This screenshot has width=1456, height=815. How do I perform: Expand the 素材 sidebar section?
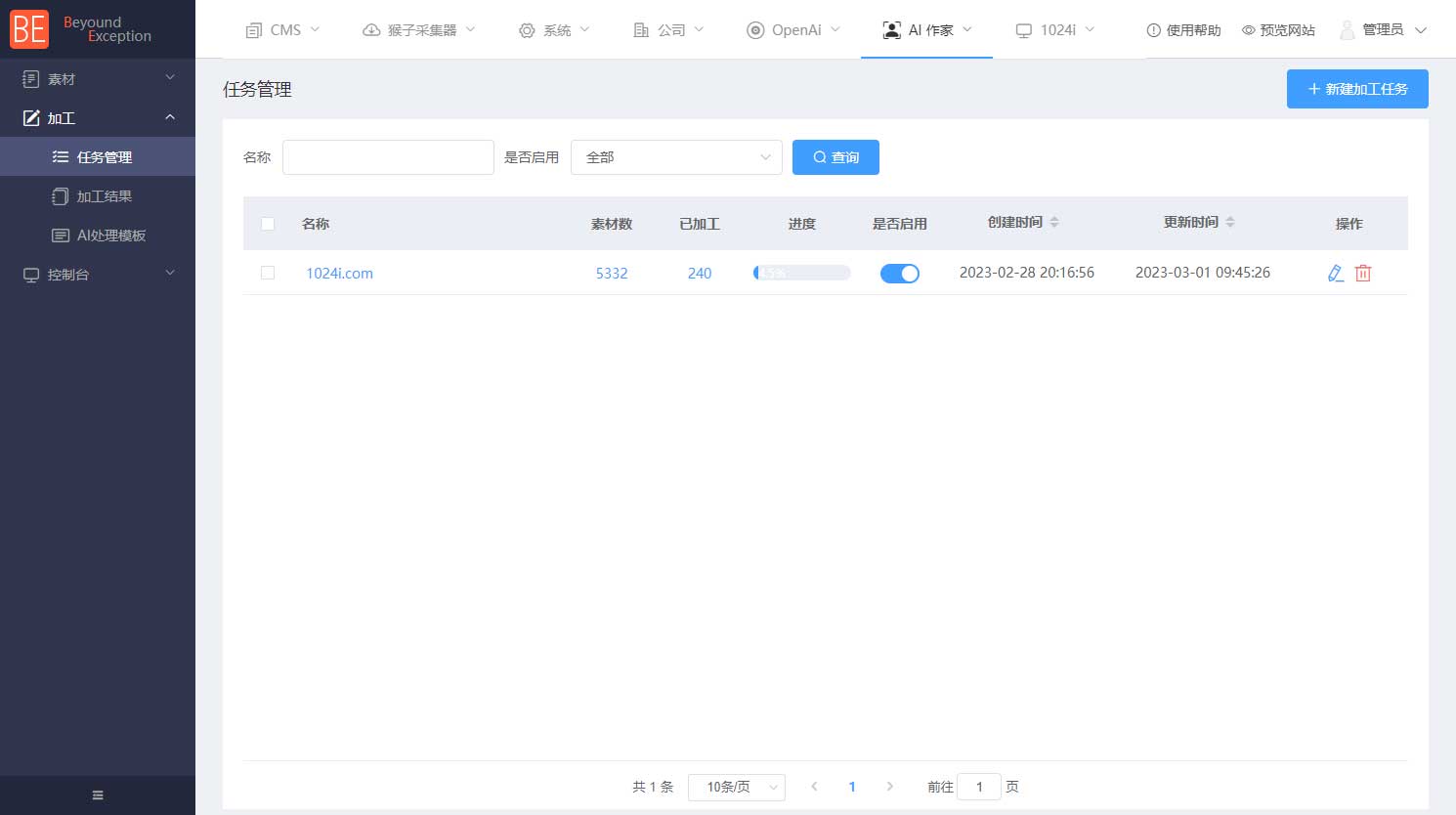pos(98,79)
